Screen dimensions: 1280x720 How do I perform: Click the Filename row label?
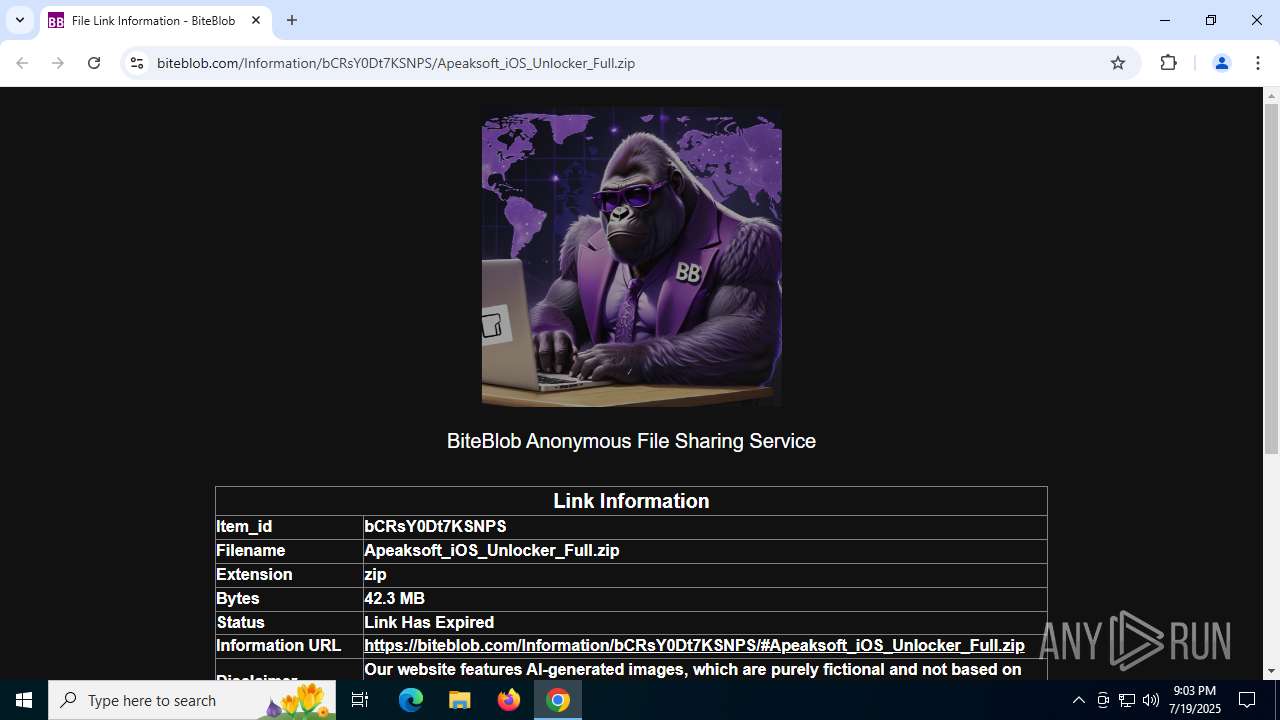251,551
